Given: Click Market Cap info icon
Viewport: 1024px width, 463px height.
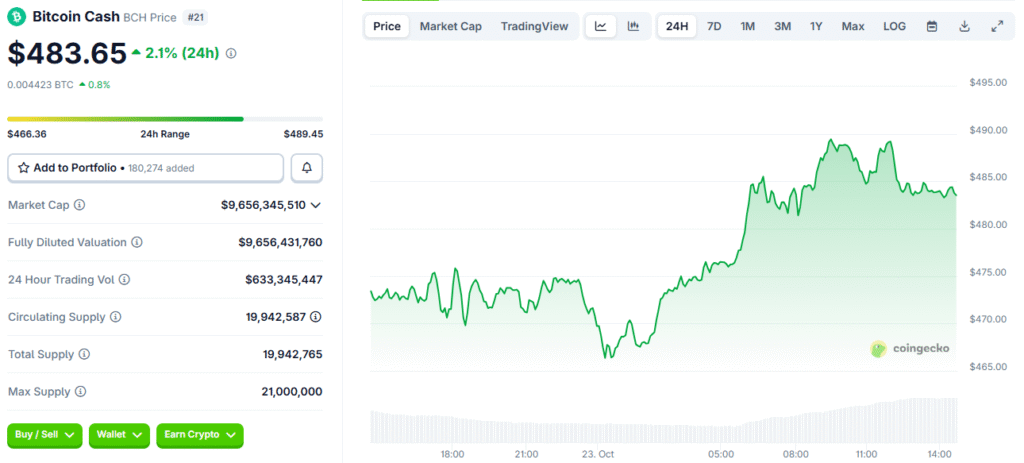Looking at the screenshot, I should (x=80, y=205).
